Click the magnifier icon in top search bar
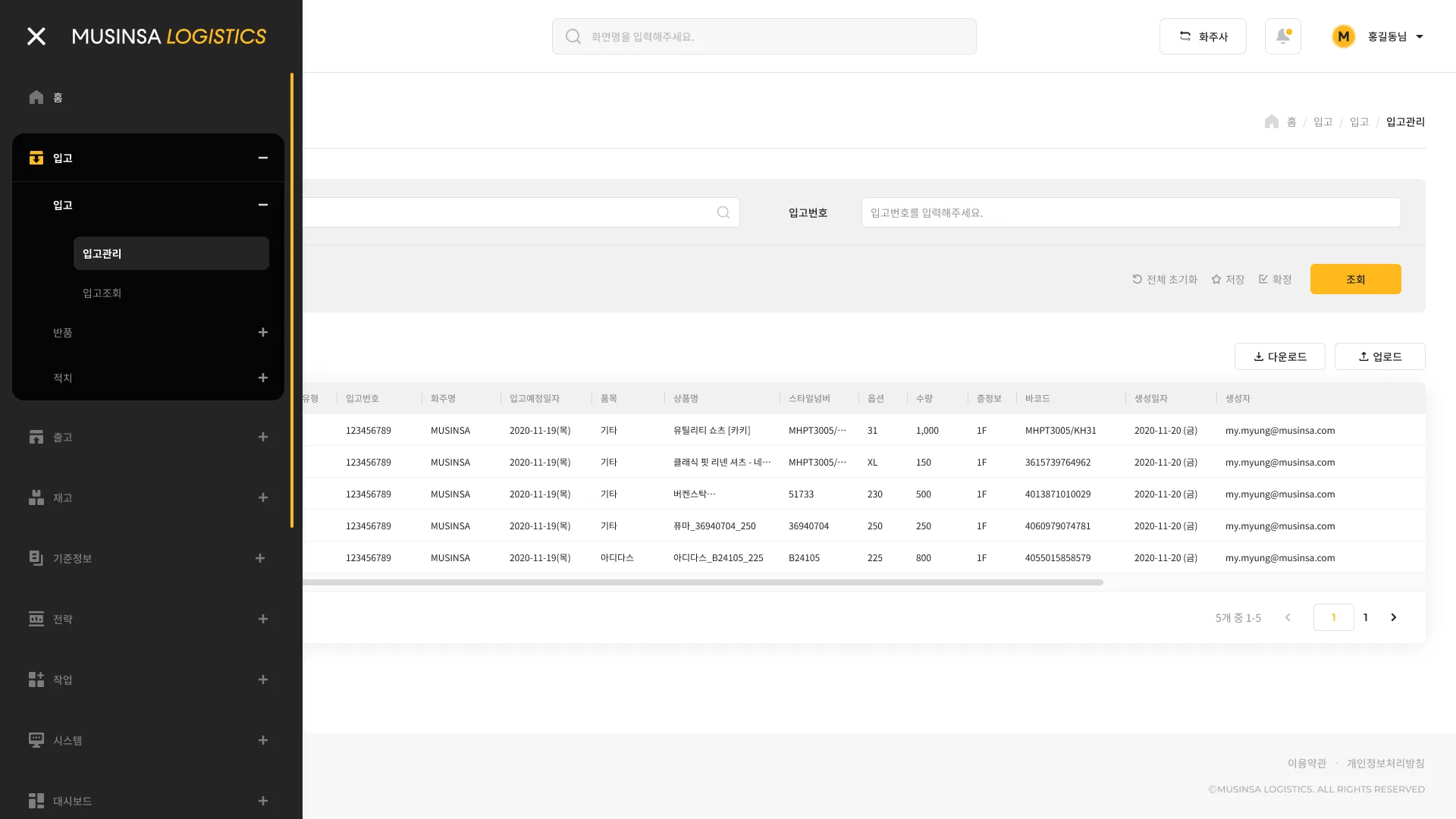 [573, 36]
